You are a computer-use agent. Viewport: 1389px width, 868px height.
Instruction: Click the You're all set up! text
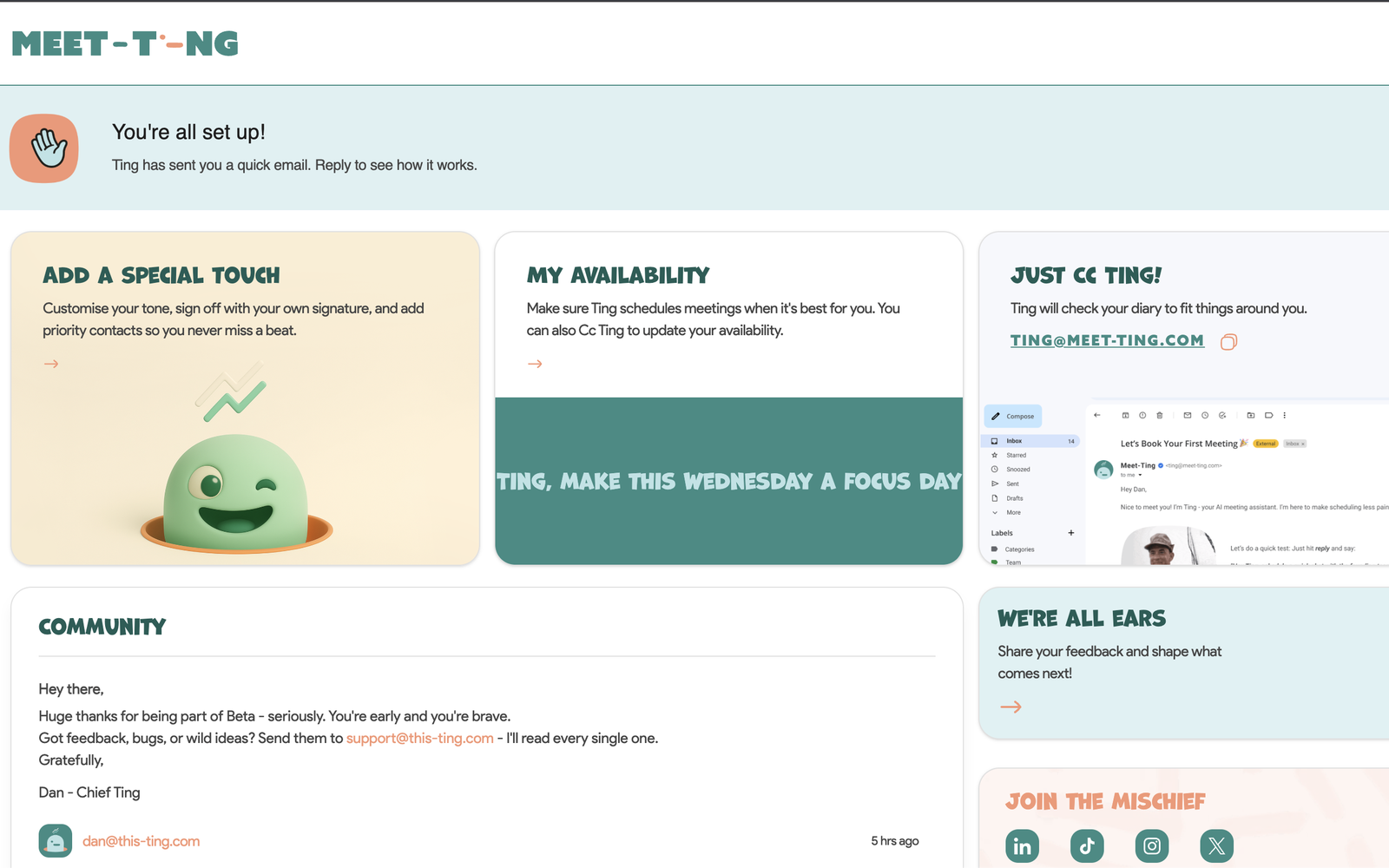pyautogui.click(x=188, y=132)
